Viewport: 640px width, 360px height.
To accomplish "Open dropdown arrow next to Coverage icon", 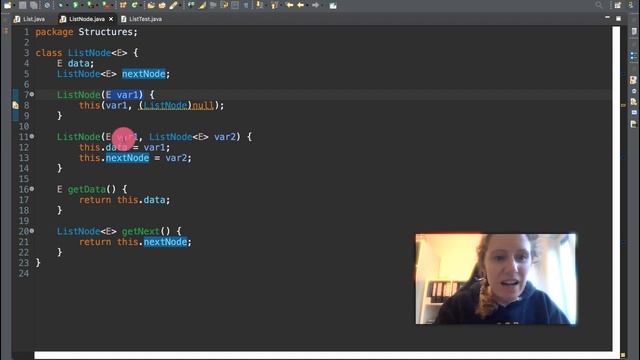I will pos(97,5).
